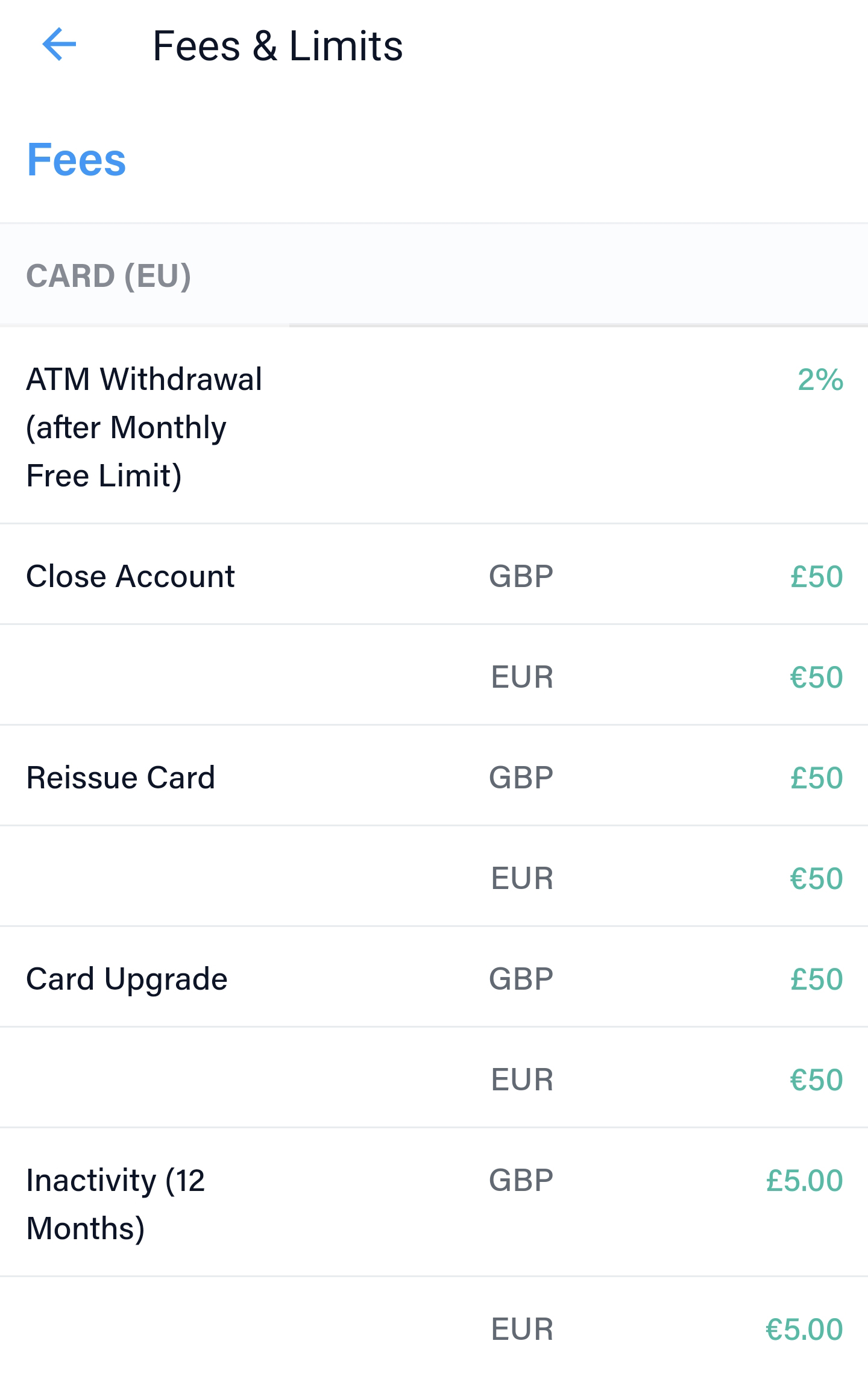Tap the CARD (EU) section header

pyautogui.click(x=108, y=276)
